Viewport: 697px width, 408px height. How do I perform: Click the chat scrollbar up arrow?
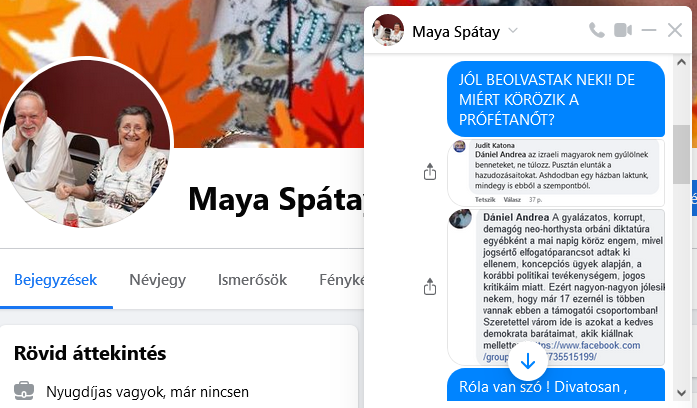681,63
